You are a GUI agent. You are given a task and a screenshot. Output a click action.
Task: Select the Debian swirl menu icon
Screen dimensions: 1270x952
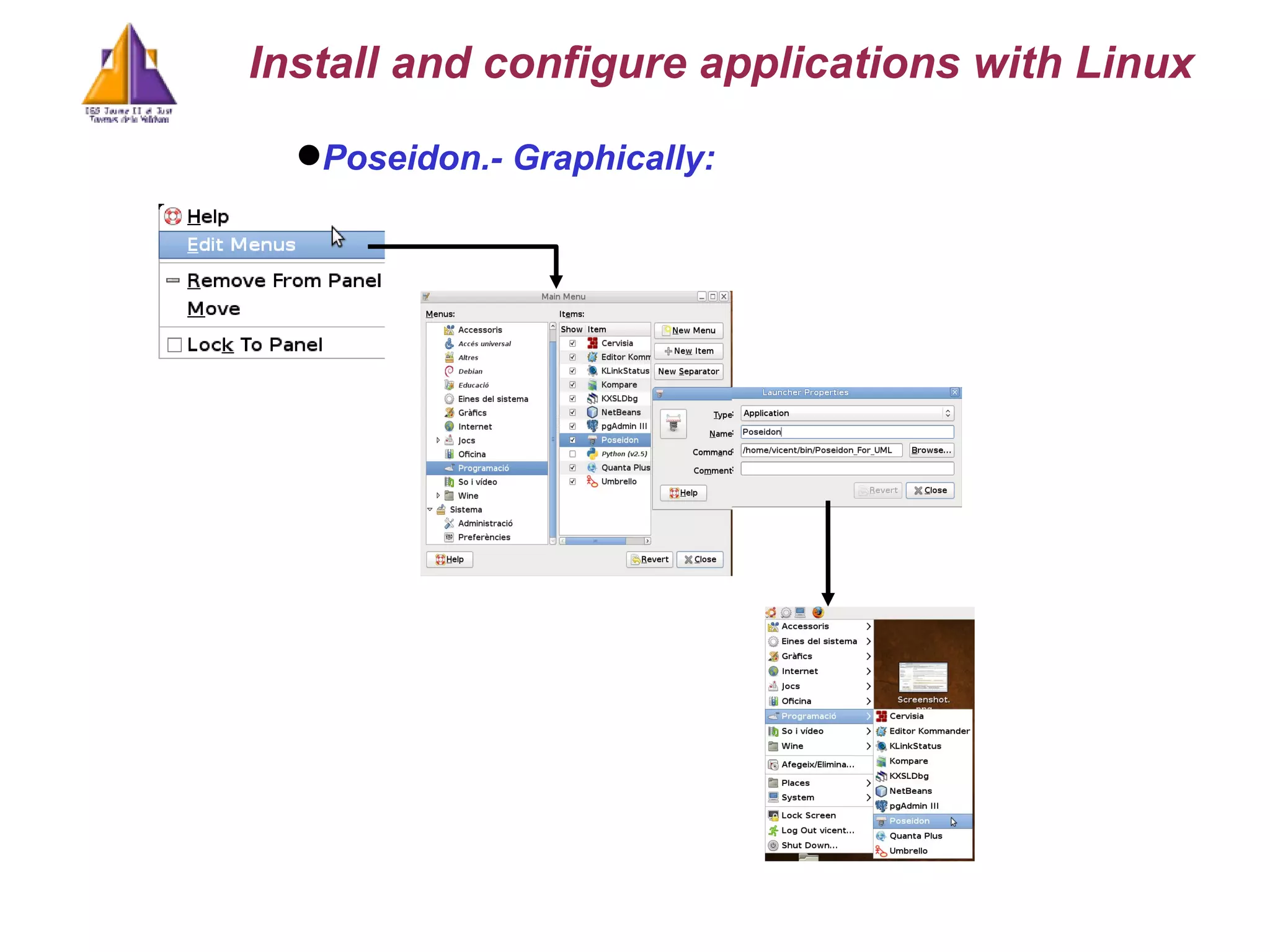pos(449,371)
